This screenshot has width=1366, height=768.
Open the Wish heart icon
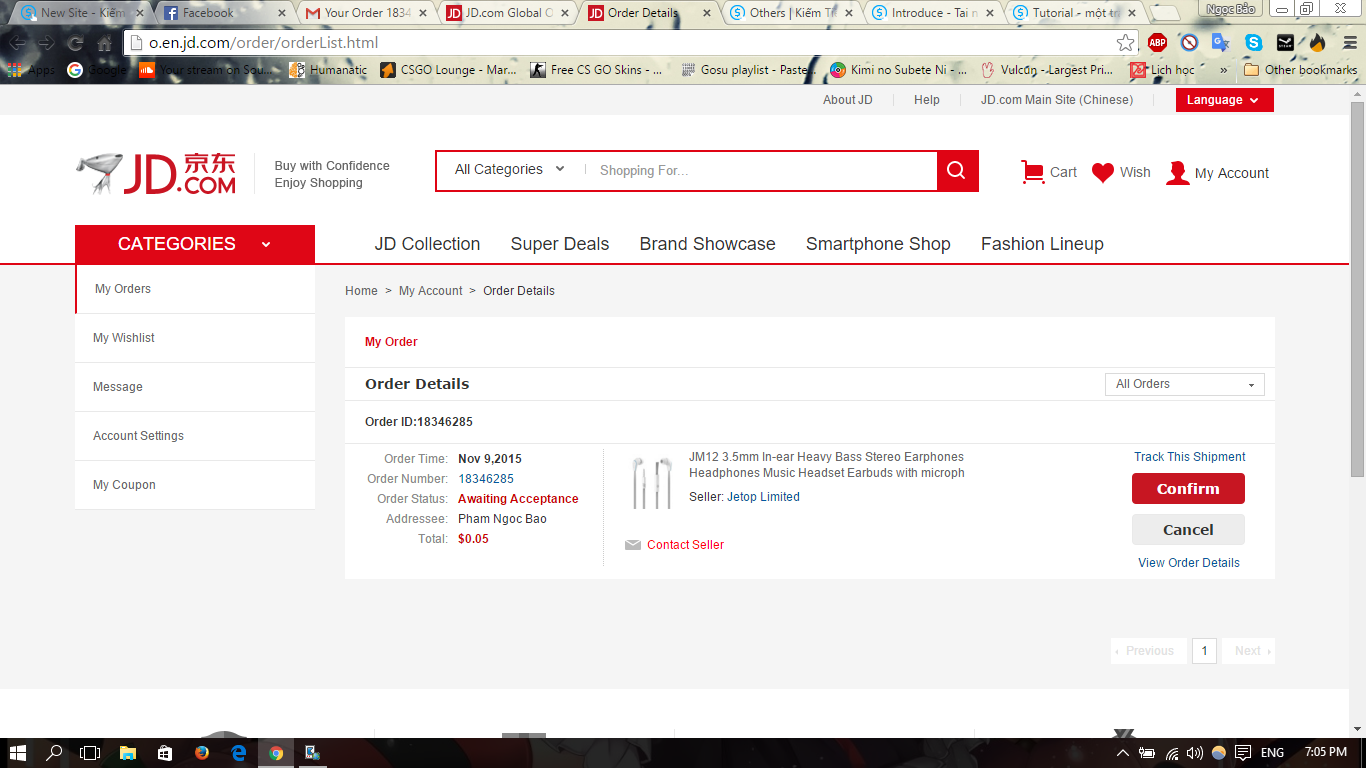click(x=1103, y=172)
